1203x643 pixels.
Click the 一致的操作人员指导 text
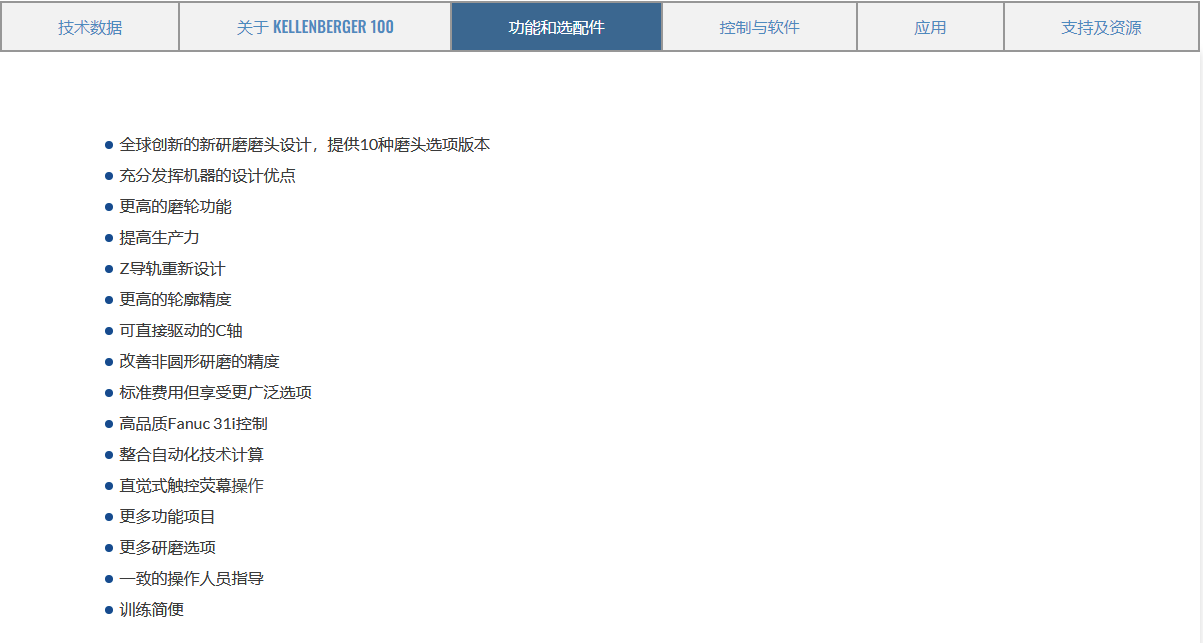tap(191, 579)
